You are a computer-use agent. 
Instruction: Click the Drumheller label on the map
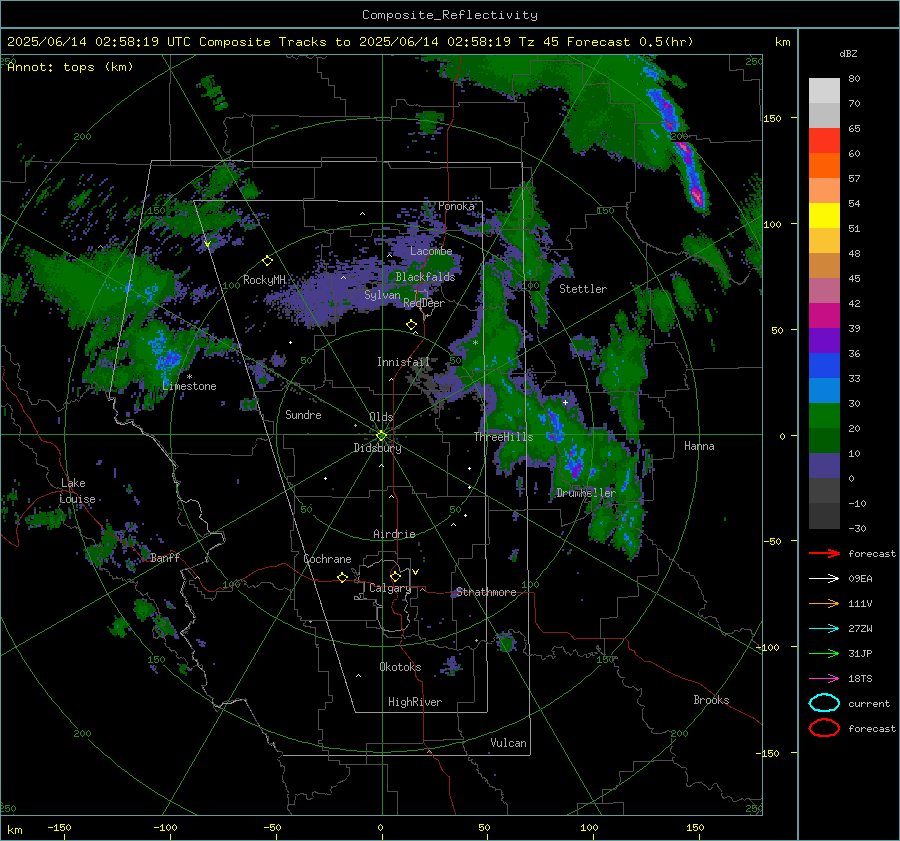[x=586, y=493]
